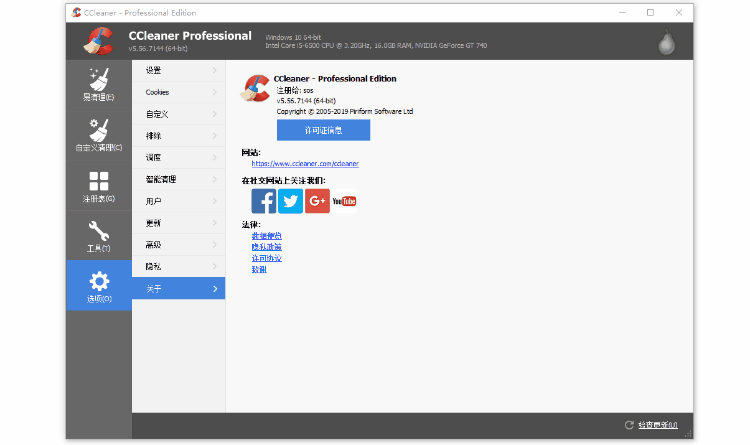Open the Custom Clean (自定义清理) sidebar section
This screenshot has height=445, width=750.
99,136
